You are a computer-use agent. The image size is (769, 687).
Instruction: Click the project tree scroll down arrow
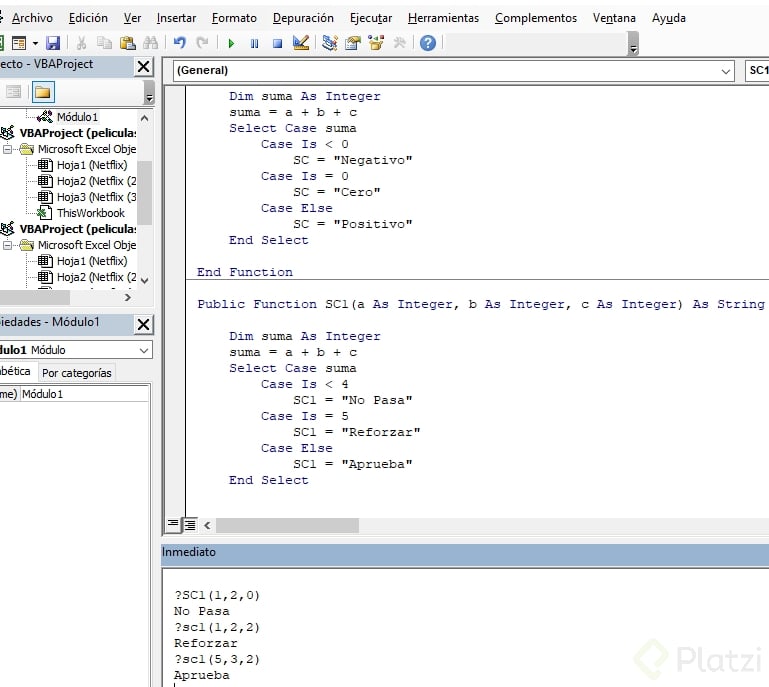point(144,280)
